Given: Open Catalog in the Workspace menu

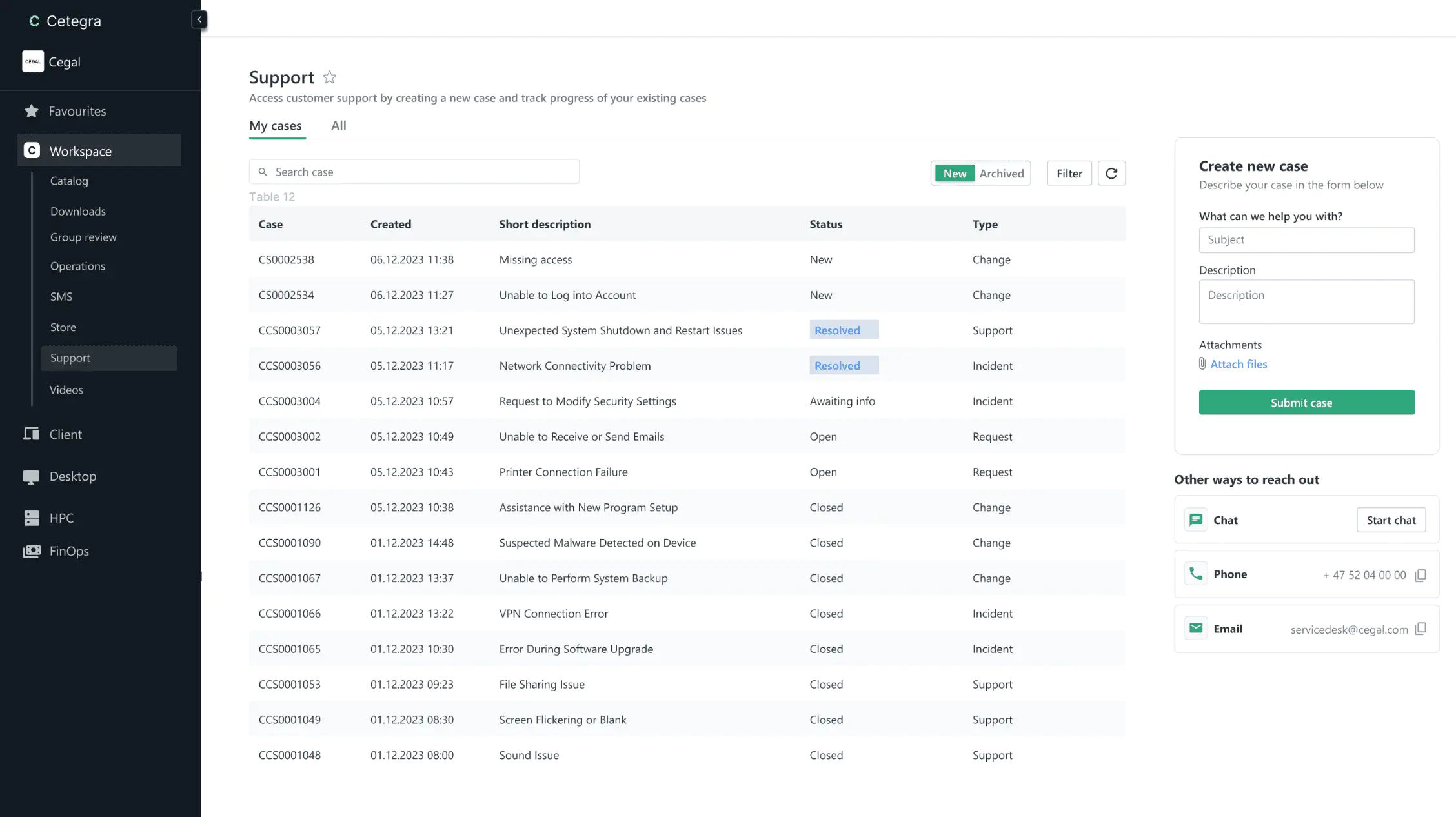Looking at the screenshot, I should [69, 181].
